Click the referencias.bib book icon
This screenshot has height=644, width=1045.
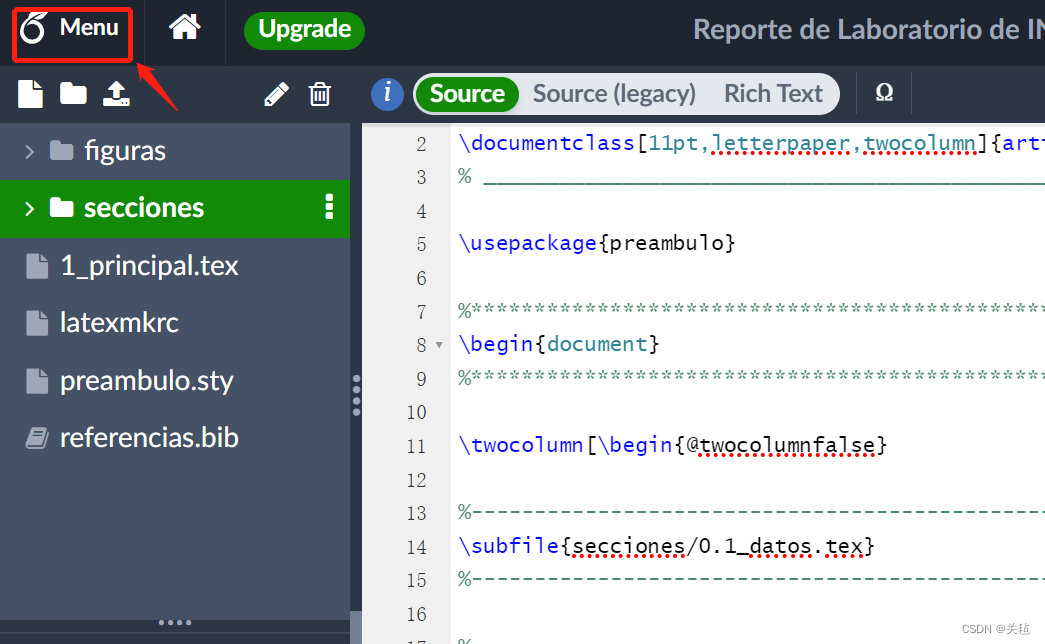point(37,438)
